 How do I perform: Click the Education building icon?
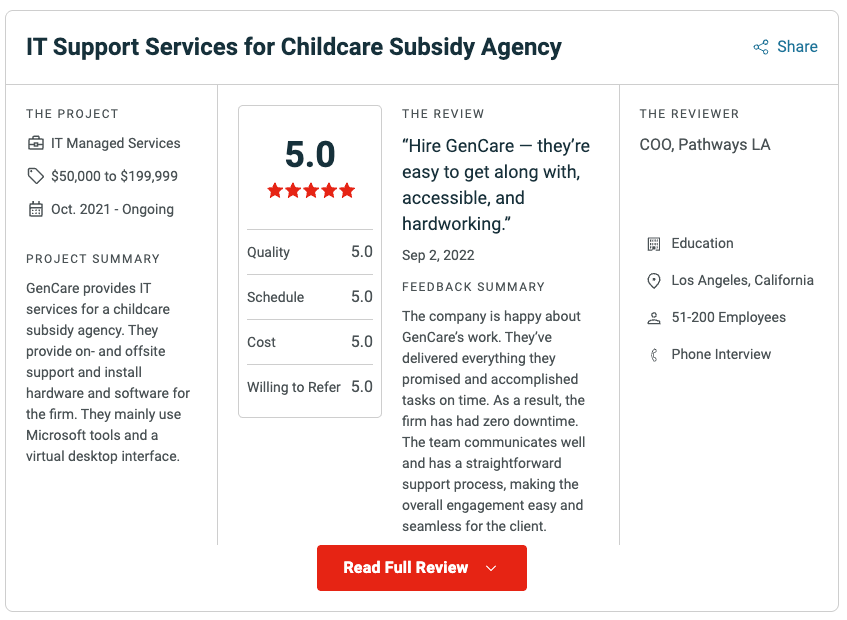[654, 243]
